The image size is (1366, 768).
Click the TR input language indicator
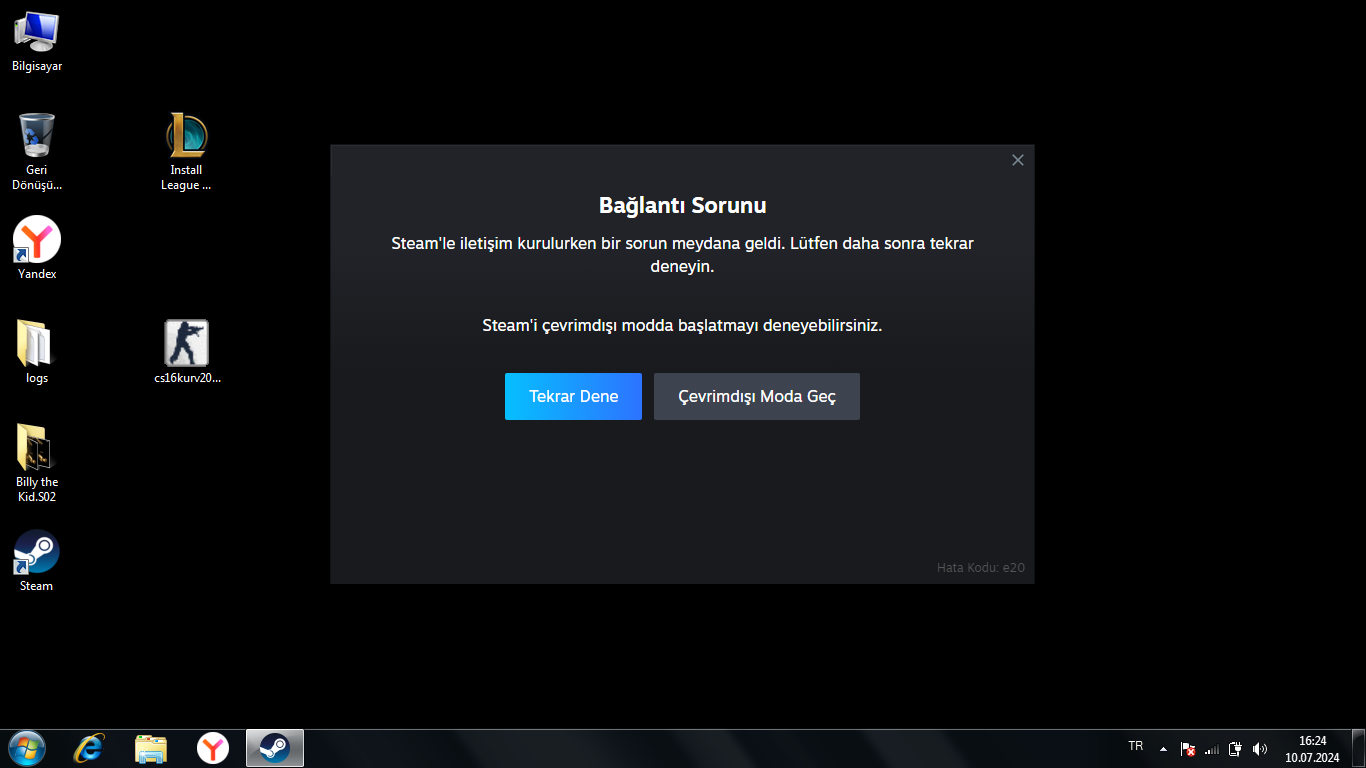pos(1136,746)
